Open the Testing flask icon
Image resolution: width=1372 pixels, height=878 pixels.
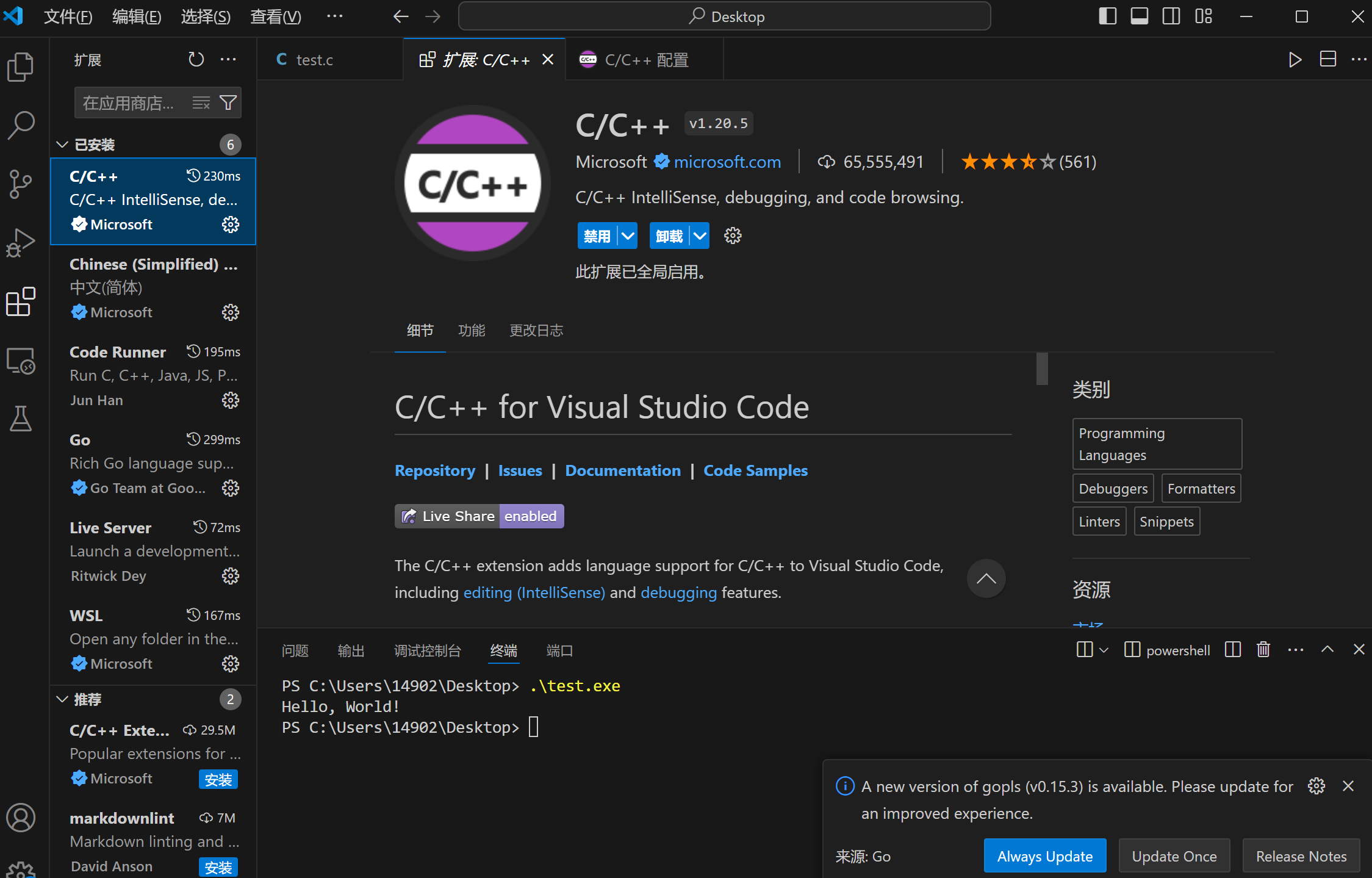click(21, 419)
